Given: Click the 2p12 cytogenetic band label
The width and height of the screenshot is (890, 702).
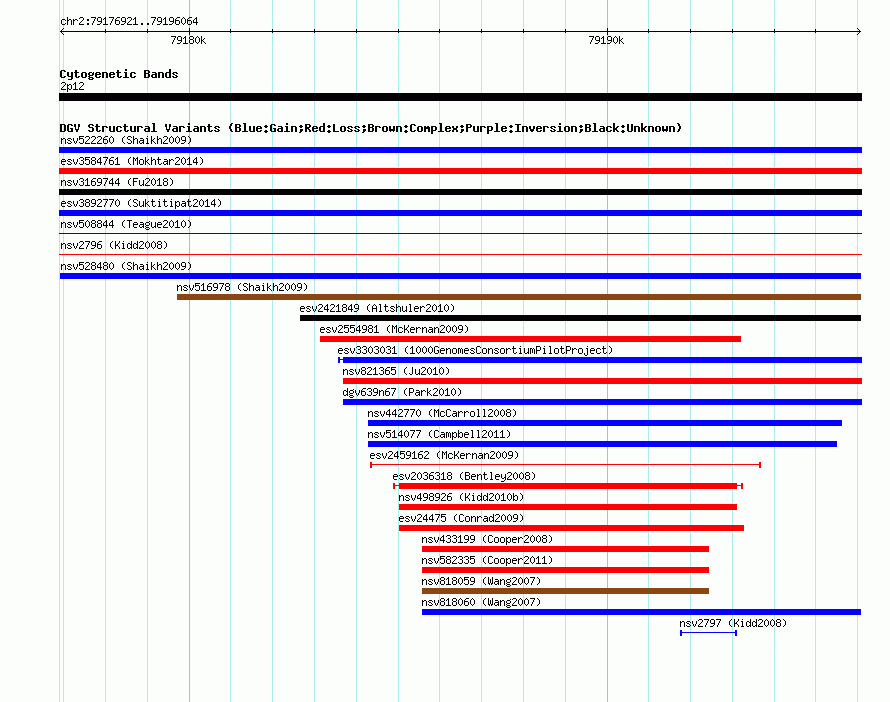Looking at the screenshot, I should click(72, 86).
